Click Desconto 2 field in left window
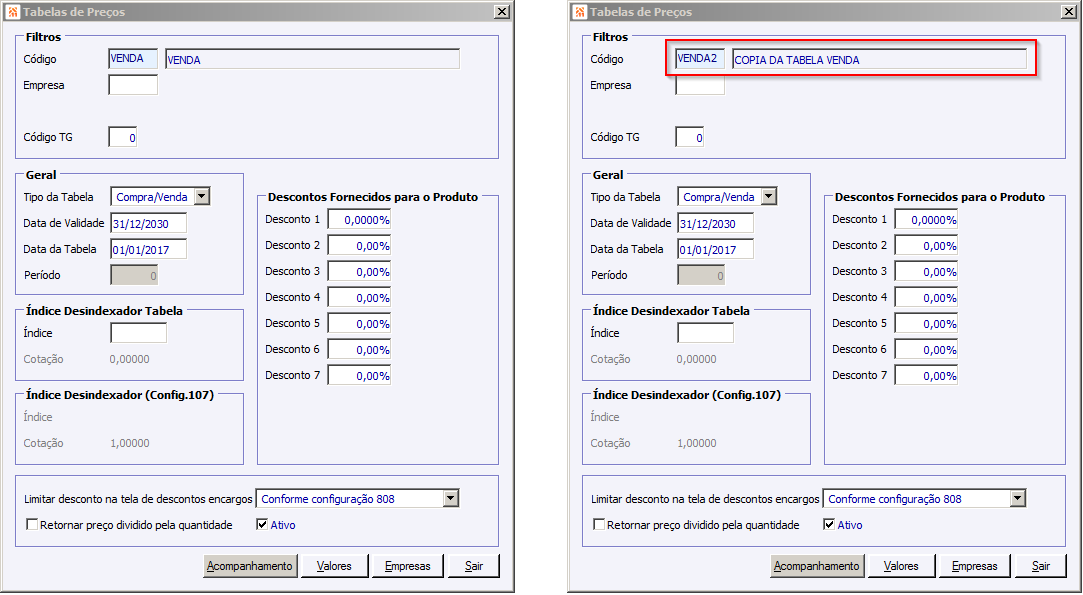This screenshot has height=595, width=1083. (x=359, y=245)
